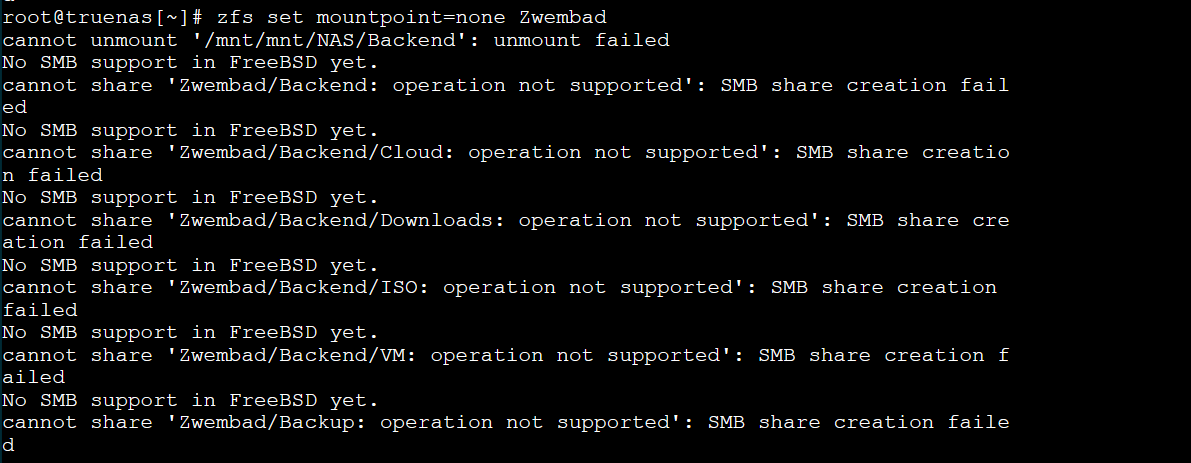1191x463 pixels.
Task: Click the first 'No SMB support in FreeBSD yet.' line
Action: [191, 62]
